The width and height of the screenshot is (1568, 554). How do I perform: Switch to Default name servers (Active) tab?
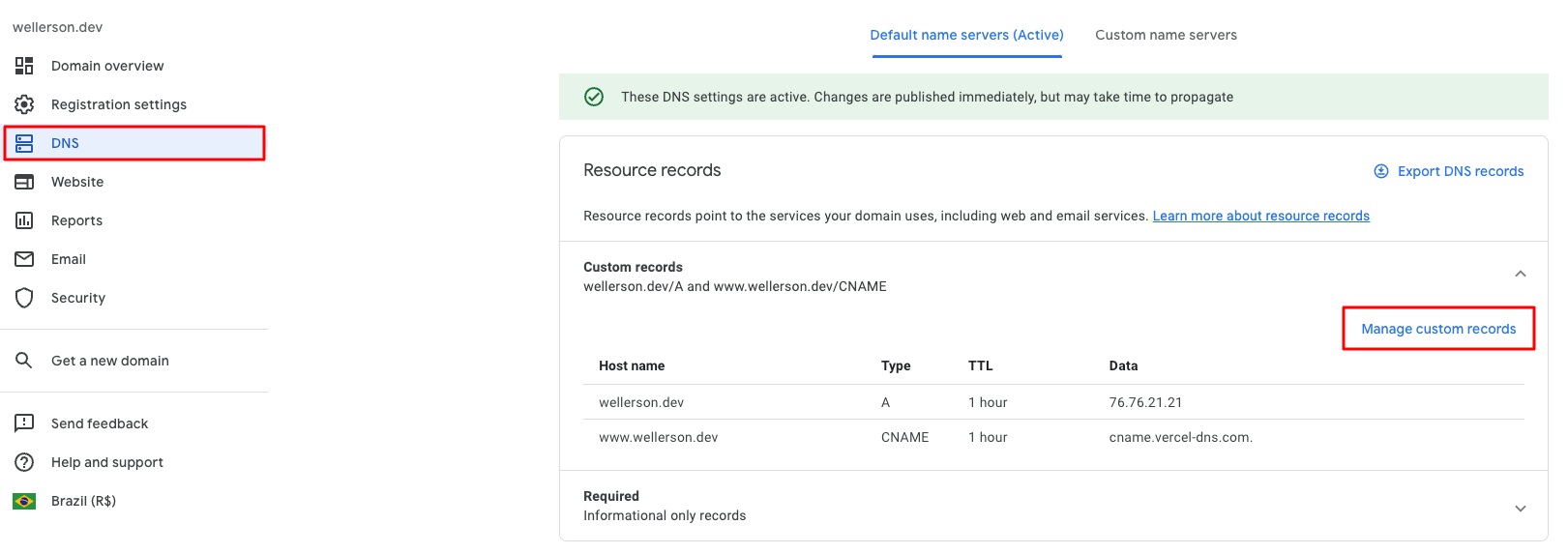[x=966, y=35]
